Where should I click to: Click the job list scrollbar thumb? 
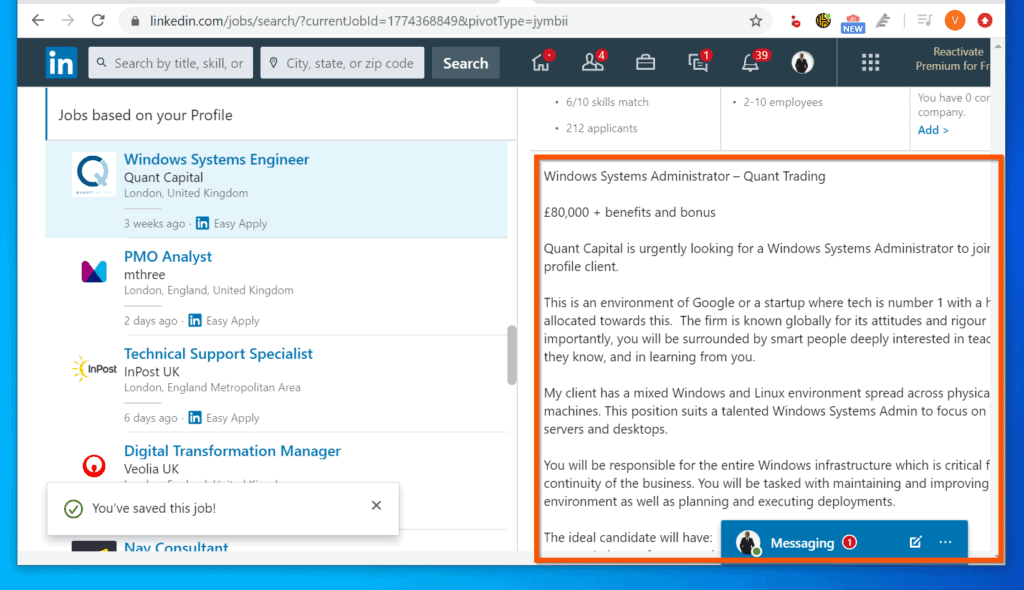[x=511, y=355]
